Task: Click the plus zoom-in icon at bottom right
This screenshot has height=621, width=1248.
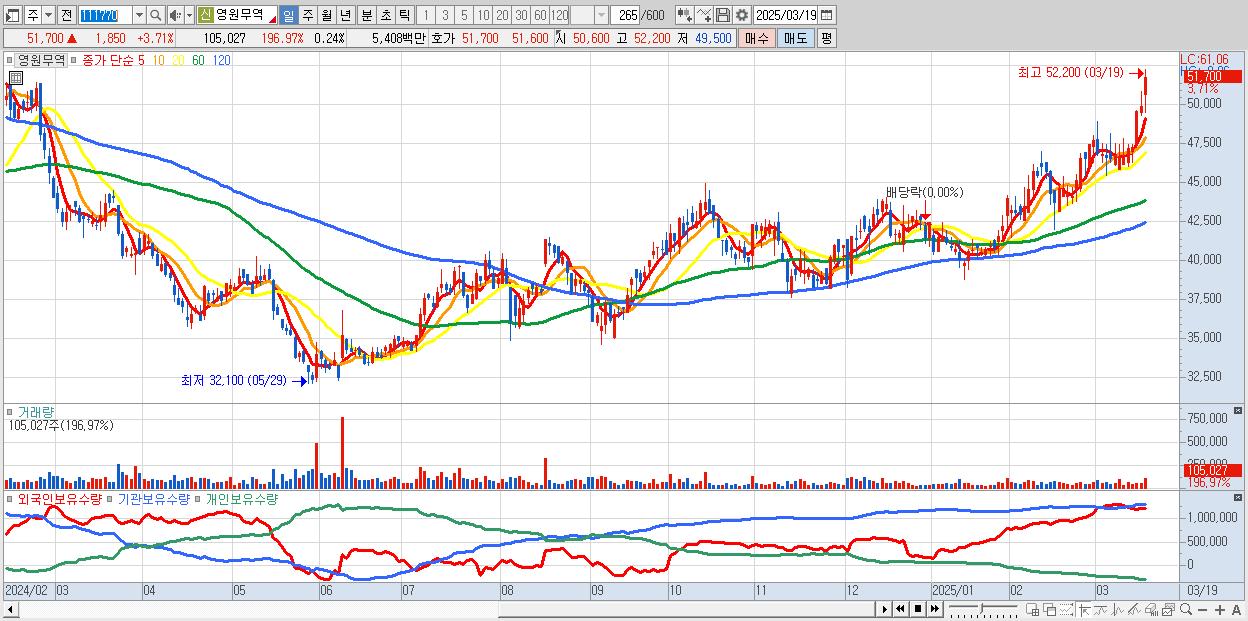Action: coord(1220,610)
